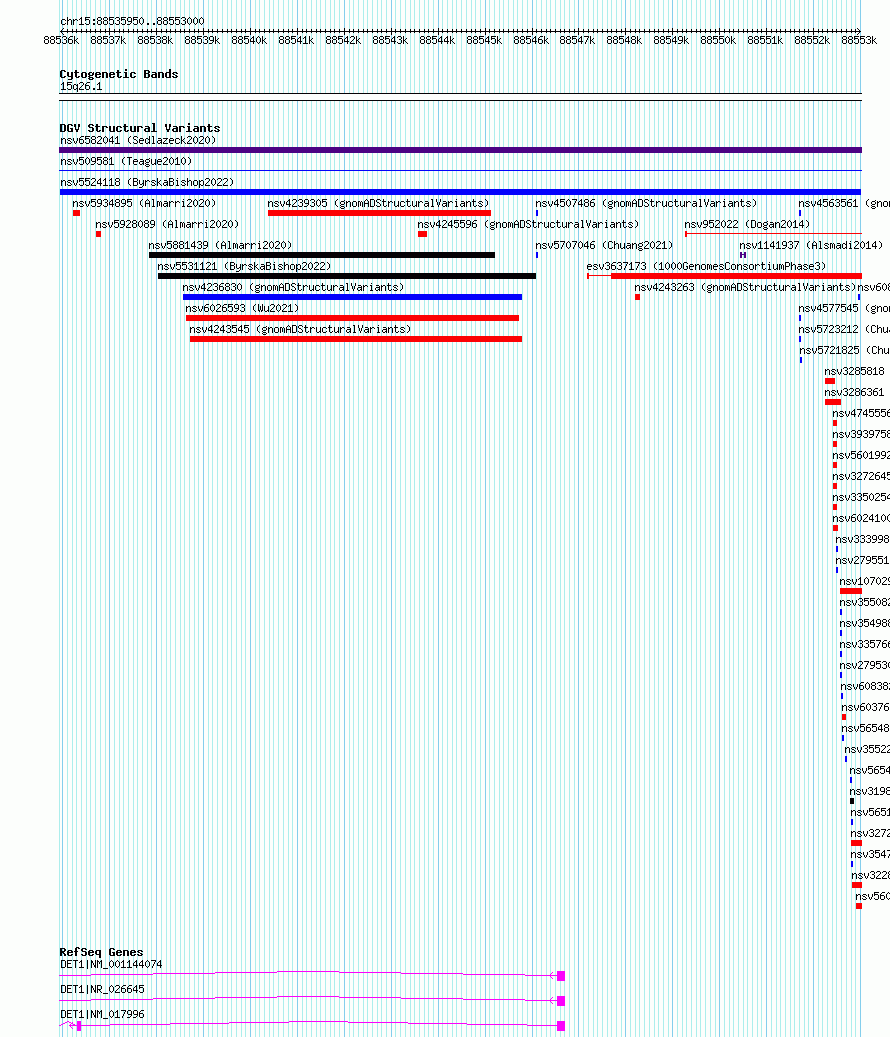890x1037 pixels.
Task: Open the small red nsv5934895 (Almarri2020) variant
Action: coord(76,213)
